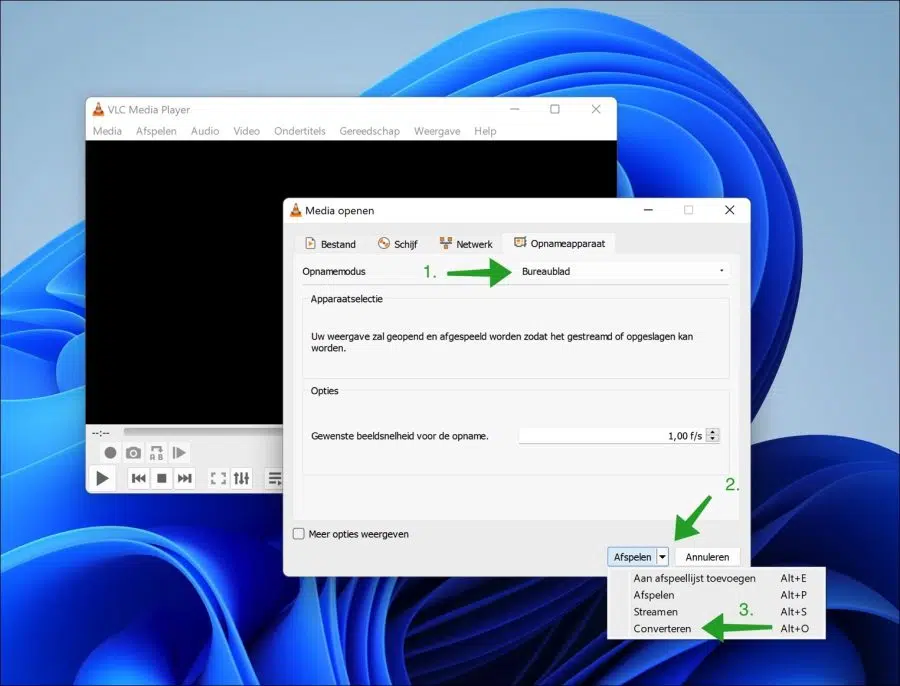Click the elapsed time display --:--
The width and height of the screenshot is (900, 686).
coord(101,433)
